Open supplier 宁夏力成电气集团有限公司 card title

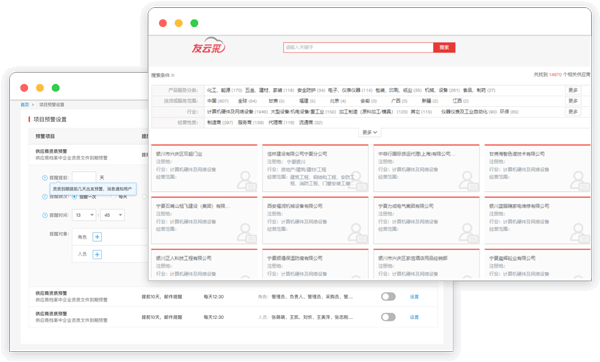point(406,206)
